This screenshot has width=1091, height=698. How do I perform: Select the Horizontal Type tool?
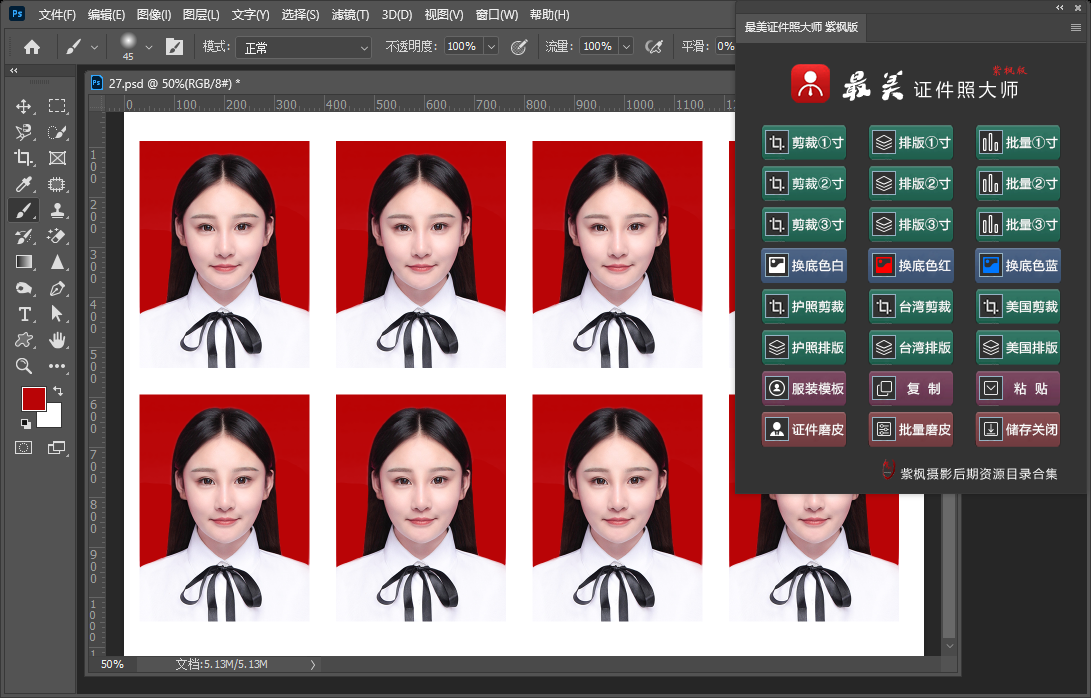24,314
